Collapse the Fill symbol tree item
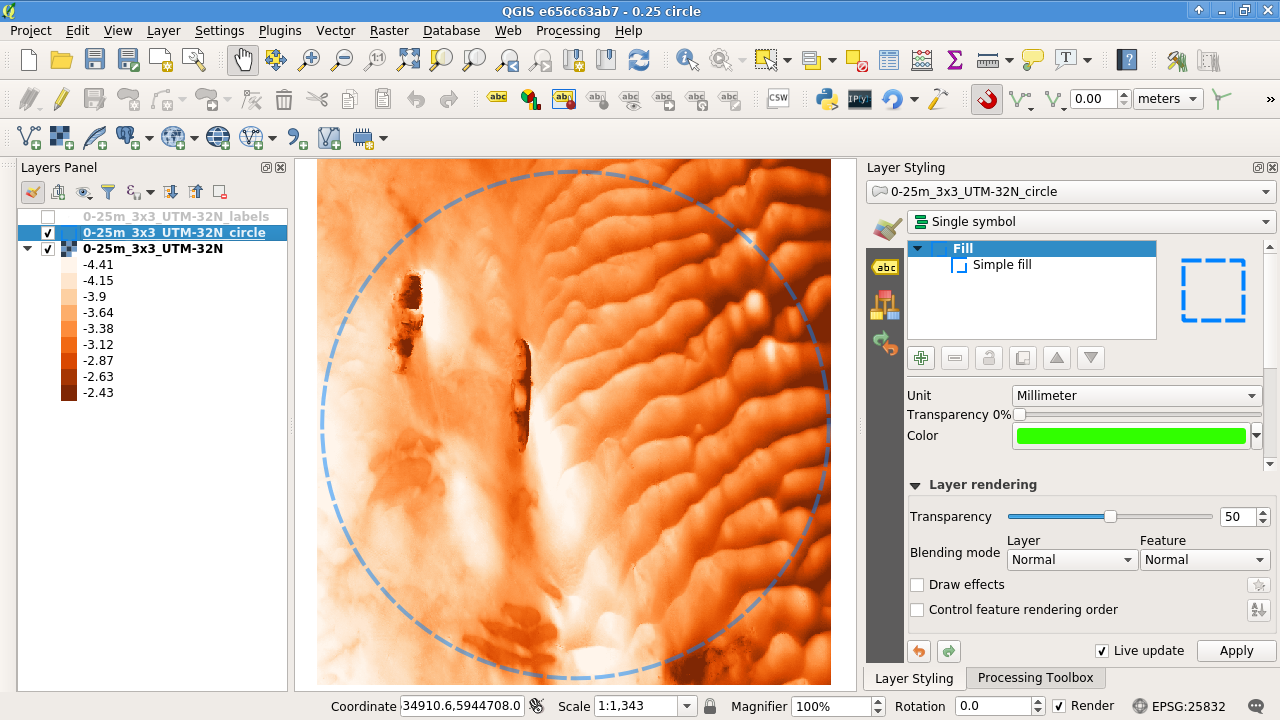Viewport: 1280px width, 720px height. pyautogui.click(x=917, y=249)
